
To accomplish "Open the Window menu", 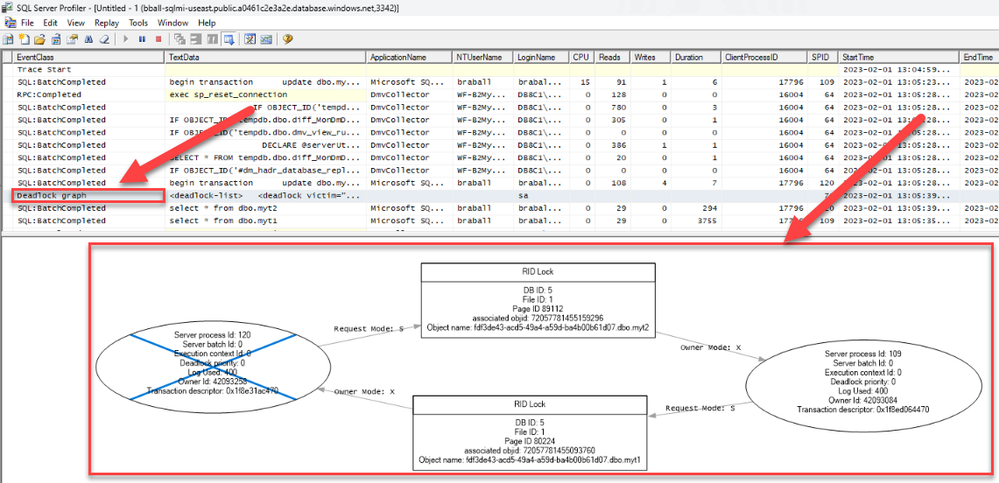I will click(173, 22).
